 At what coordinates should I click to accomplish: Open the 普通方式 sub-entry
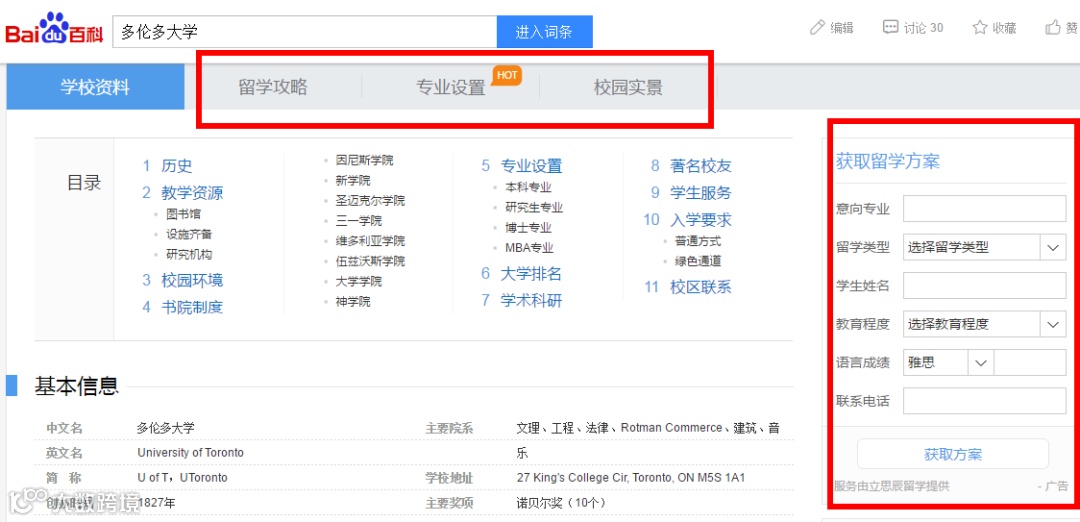pos(698,241)
